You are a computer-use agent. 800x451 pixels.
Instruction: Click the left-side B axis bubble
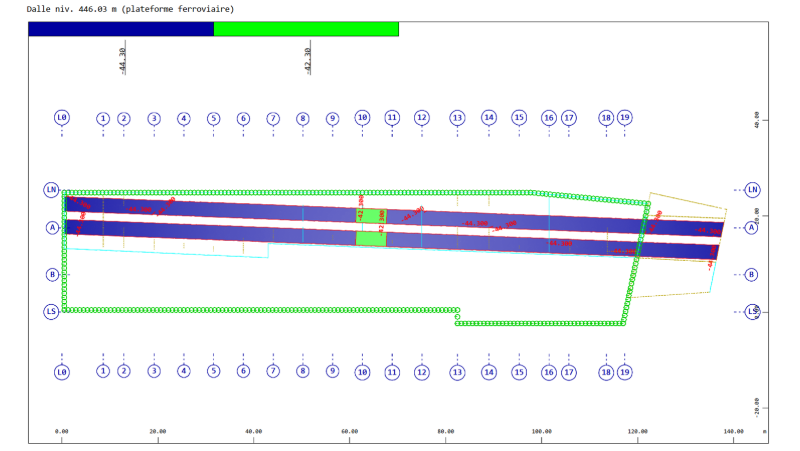point(52,274)
